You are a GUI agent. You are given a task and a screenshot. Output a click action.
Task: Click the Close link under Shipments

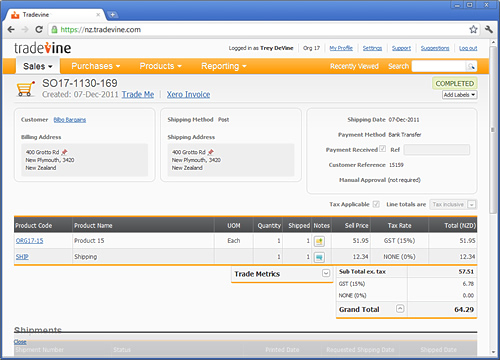(x=20, y=342)
